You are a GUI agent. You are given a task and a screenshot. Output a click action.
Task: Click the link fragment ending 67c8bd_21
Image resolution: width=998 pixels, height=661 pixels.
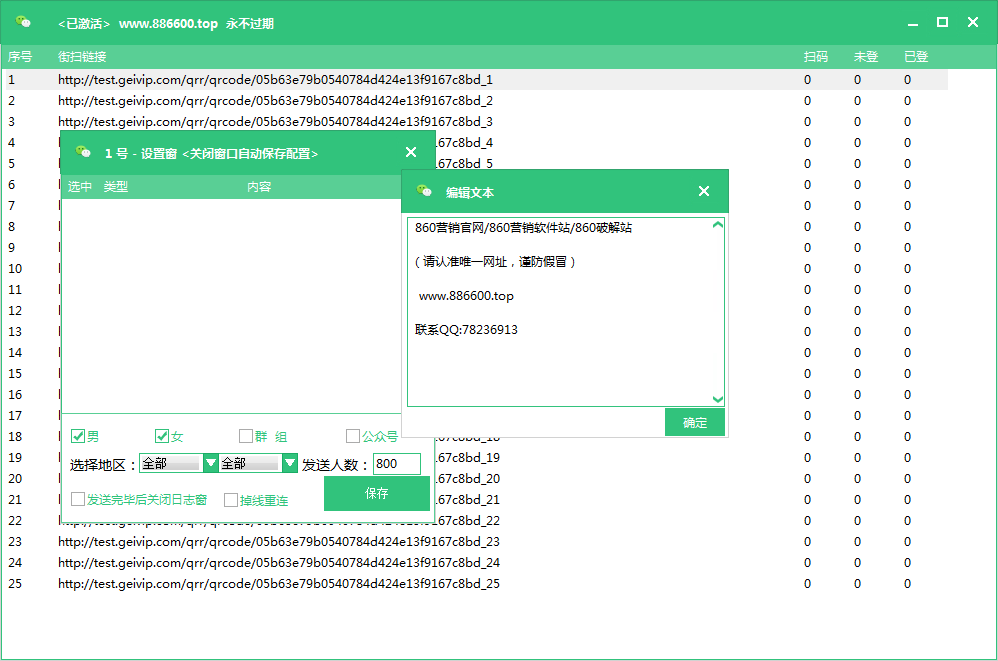point(468,499)
